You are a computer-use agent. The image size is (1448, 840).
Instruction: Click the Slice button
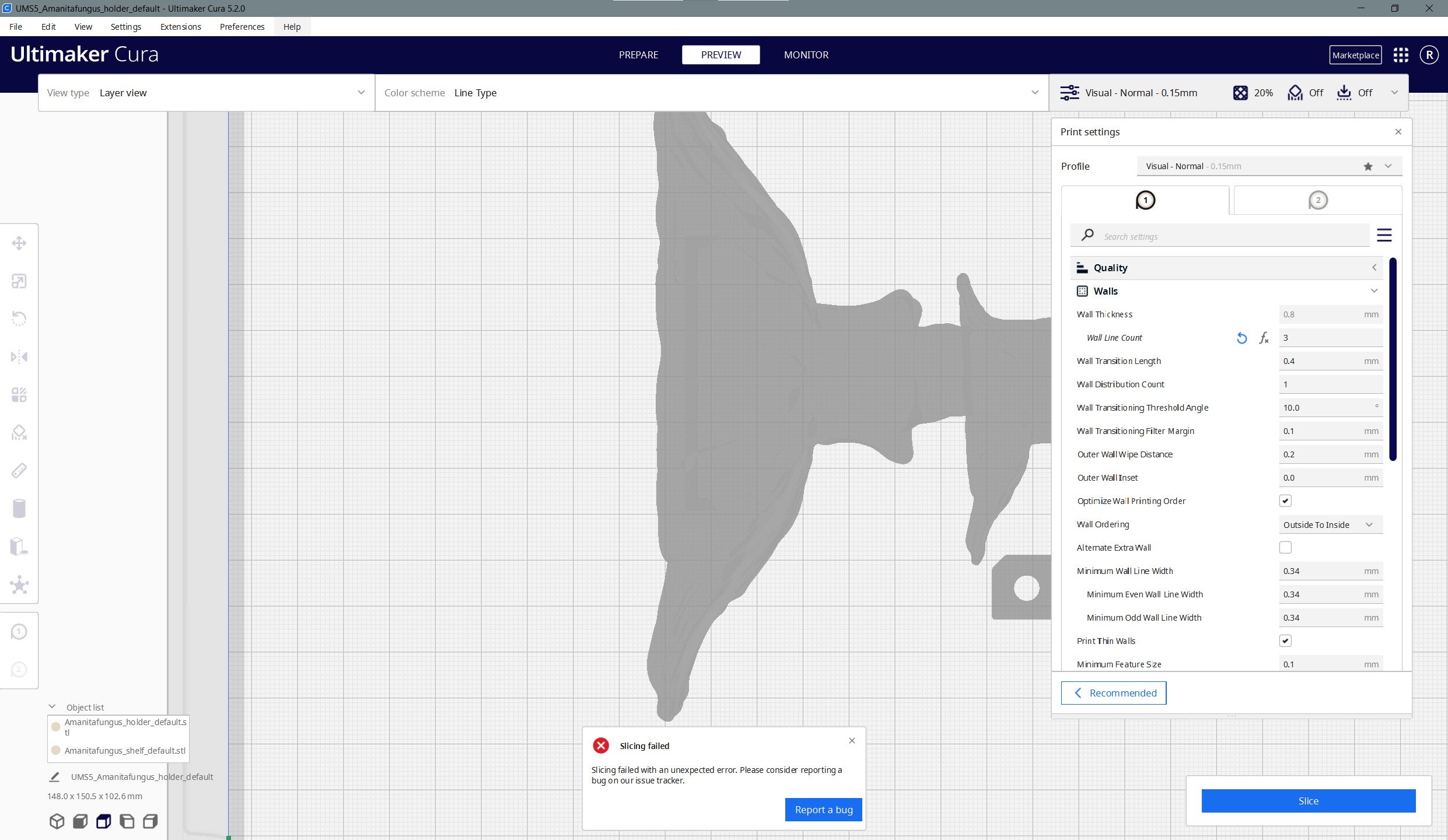(1308, 800)
